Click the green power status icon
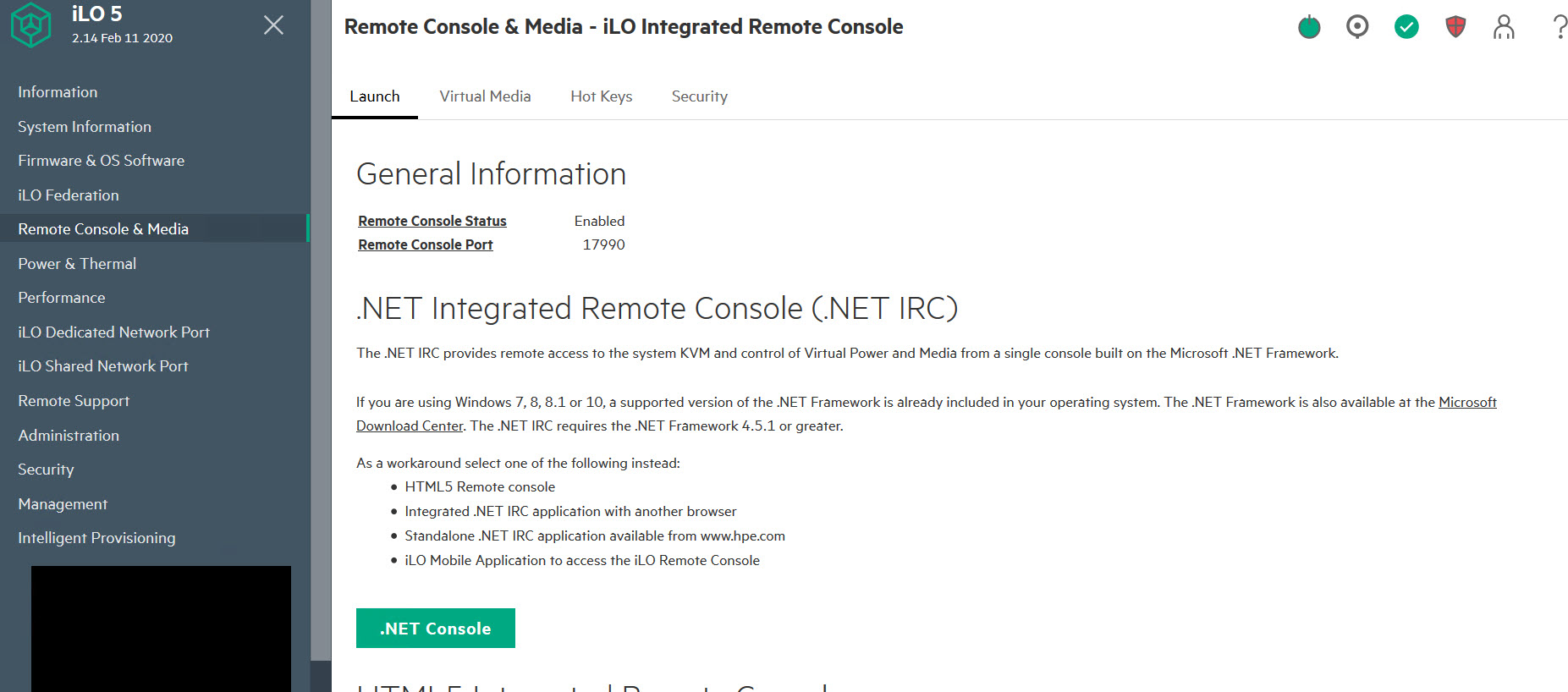The image size is (1568, 692). 1309,27
